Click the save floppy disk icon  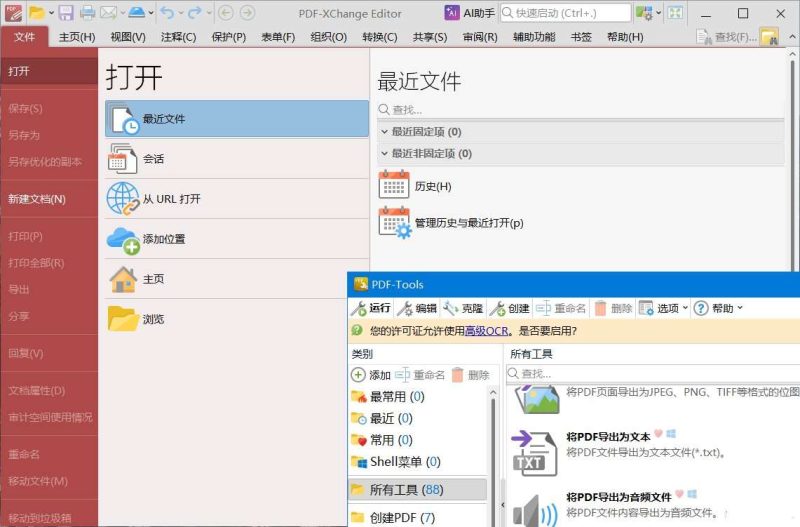pyautogui.click(x=66, y=13)
